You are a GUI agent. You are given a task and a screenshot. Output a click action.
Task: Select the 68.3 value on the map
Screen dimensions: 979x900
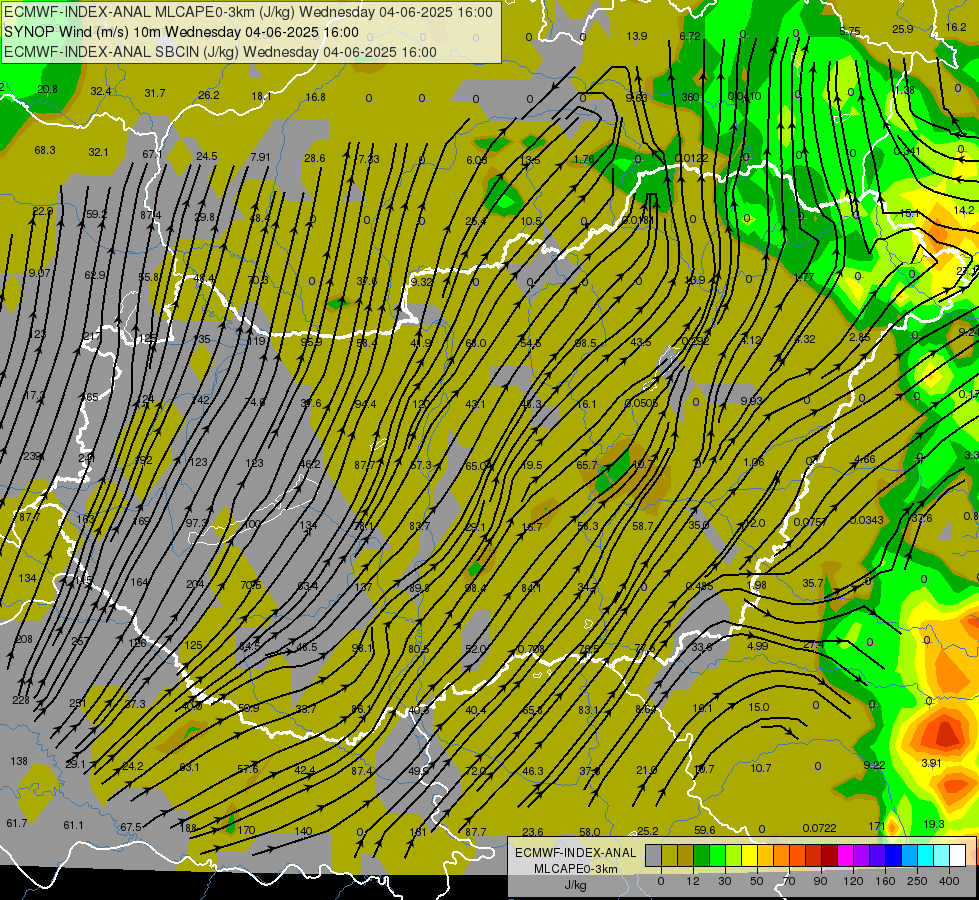coord(45,151)
